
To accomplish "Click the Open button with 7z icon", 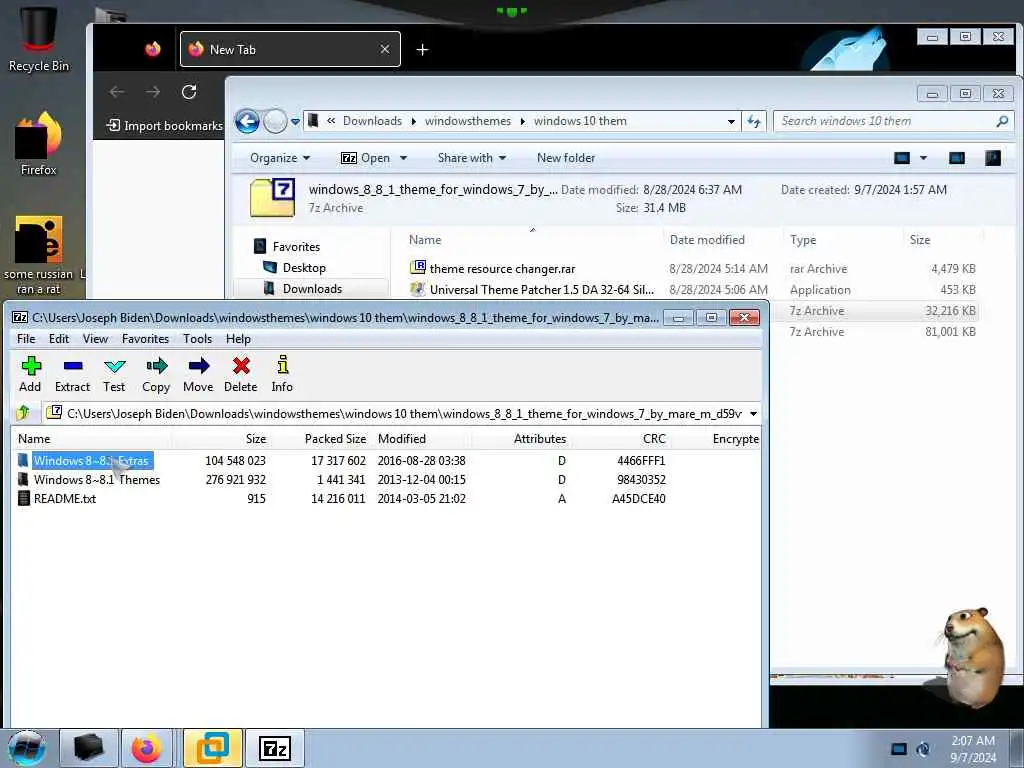I will click(365, 158).
